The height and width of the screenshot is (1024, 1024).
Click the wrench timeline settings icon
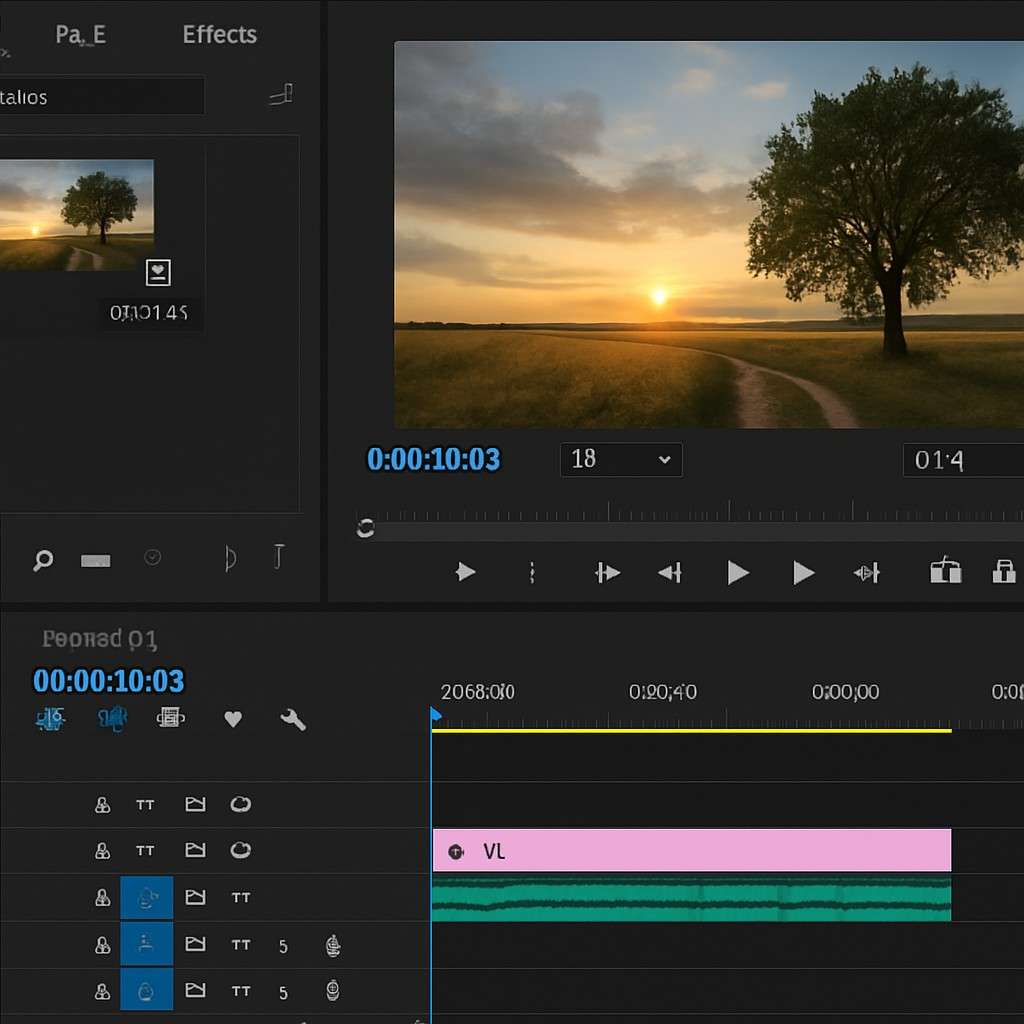pos(293,719)
